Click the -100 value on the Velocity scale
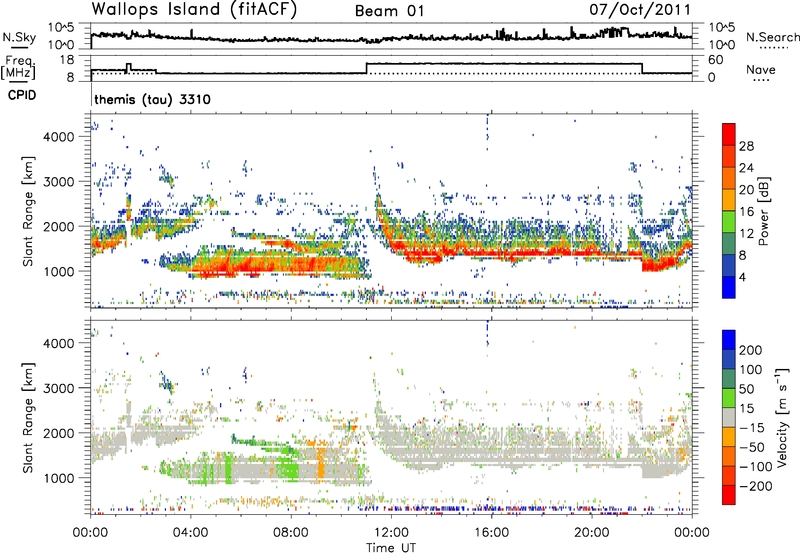This screenshot has width=800, height=554. tap(755, 467)
